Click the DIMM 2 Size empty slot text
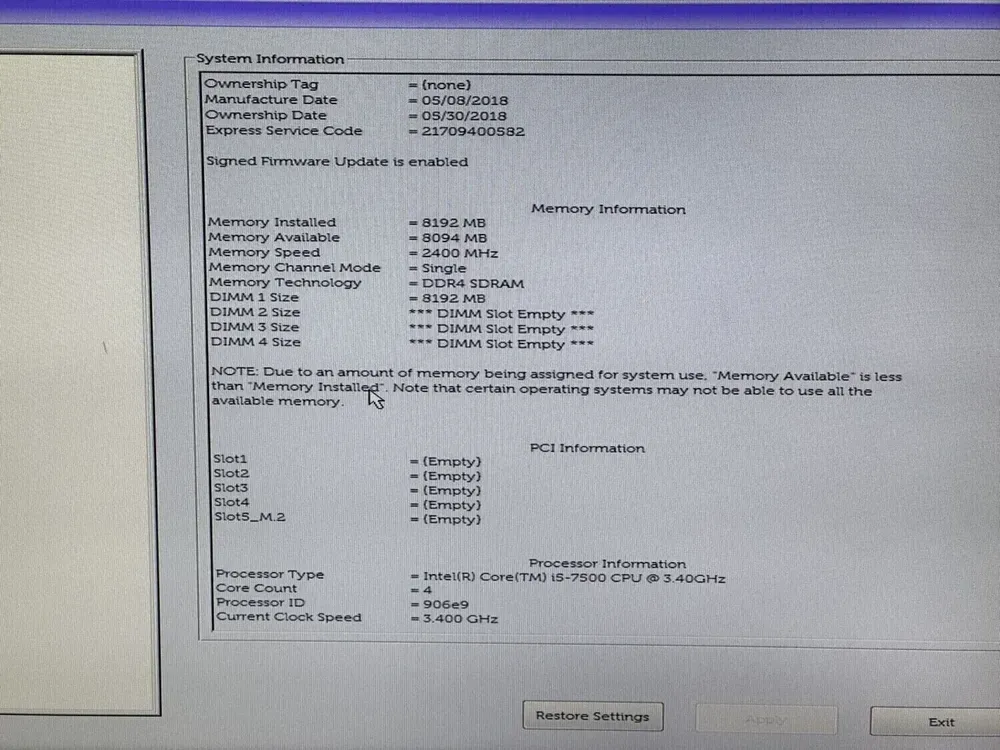This screenshot has width=1000, height=750. 501,313
